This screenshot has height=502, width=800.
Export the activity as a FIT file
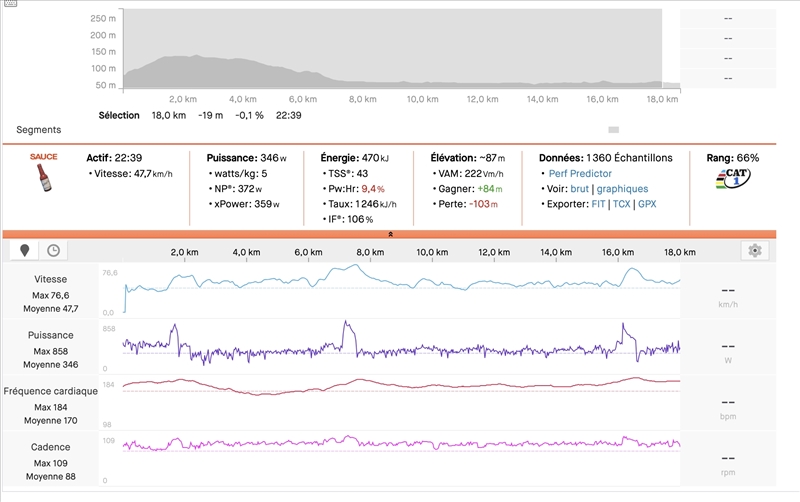pyautogui.click(x=598, y=204)
